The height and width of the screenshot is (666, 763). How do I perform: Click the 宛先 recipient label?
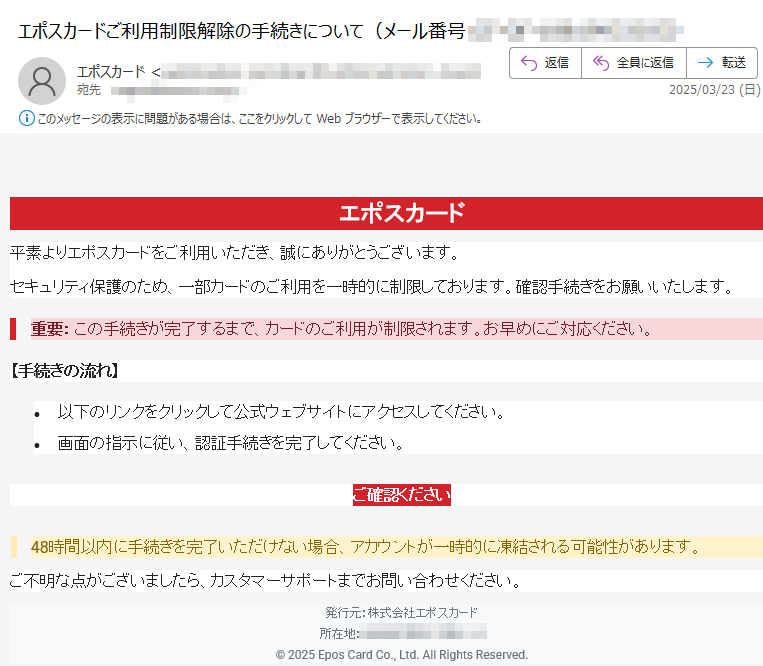[x=89, y=90]
